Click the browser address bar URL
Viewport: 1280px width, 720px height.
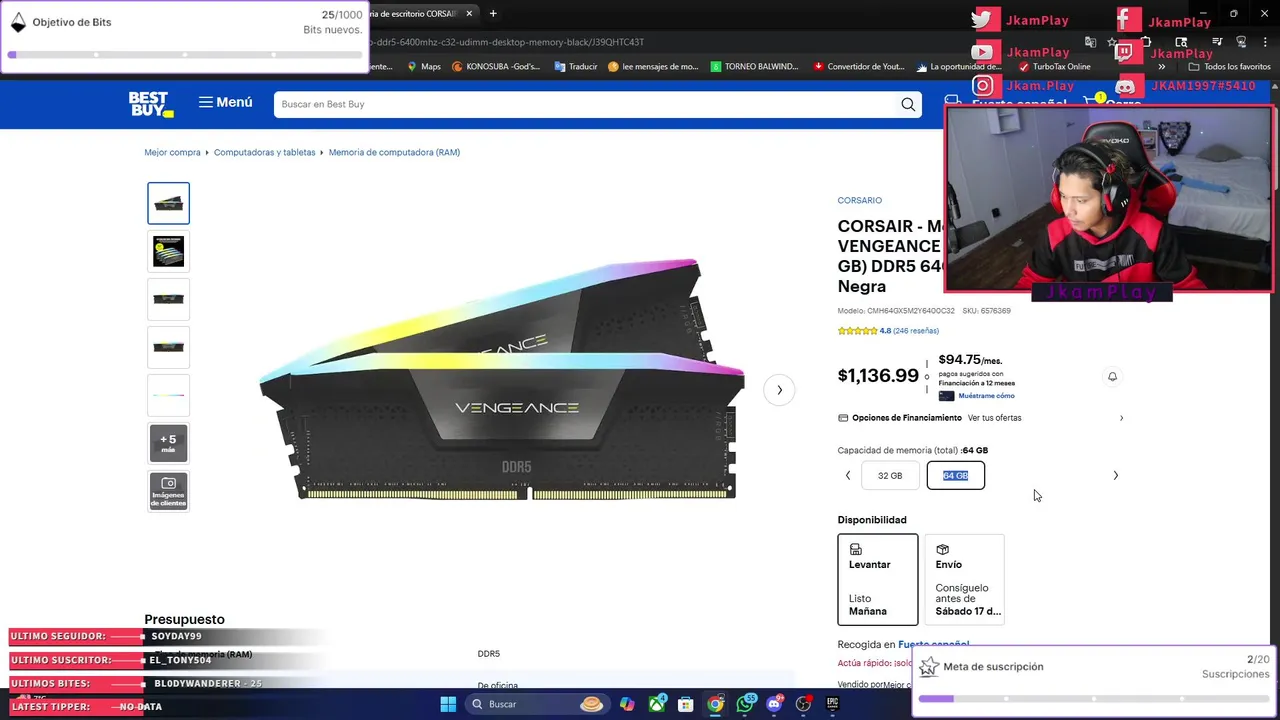click(x=505, y=42)
